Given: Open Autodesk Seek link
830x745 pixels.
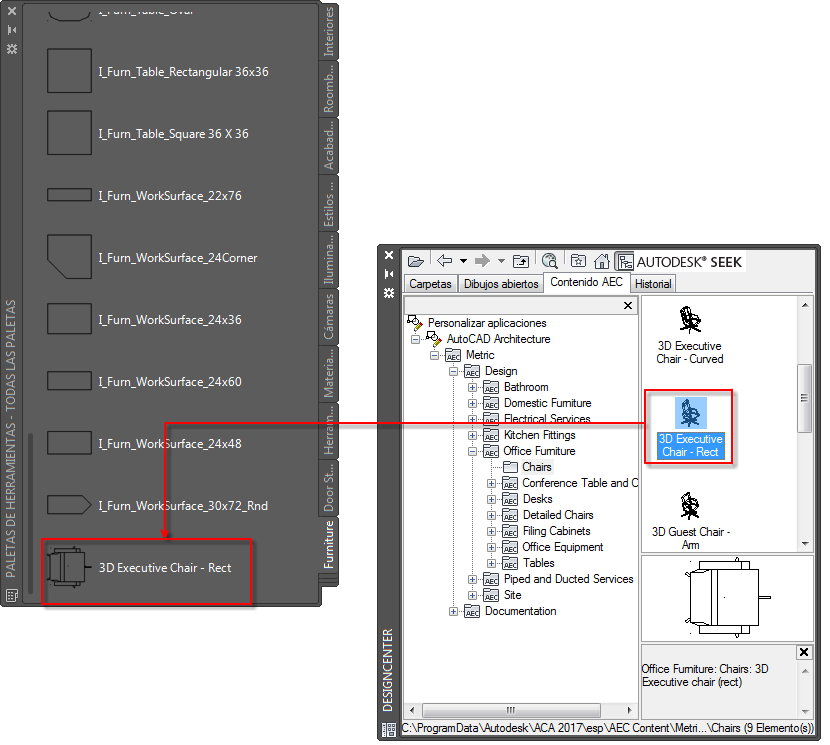Looking at the screenshot, I should 690,262.
